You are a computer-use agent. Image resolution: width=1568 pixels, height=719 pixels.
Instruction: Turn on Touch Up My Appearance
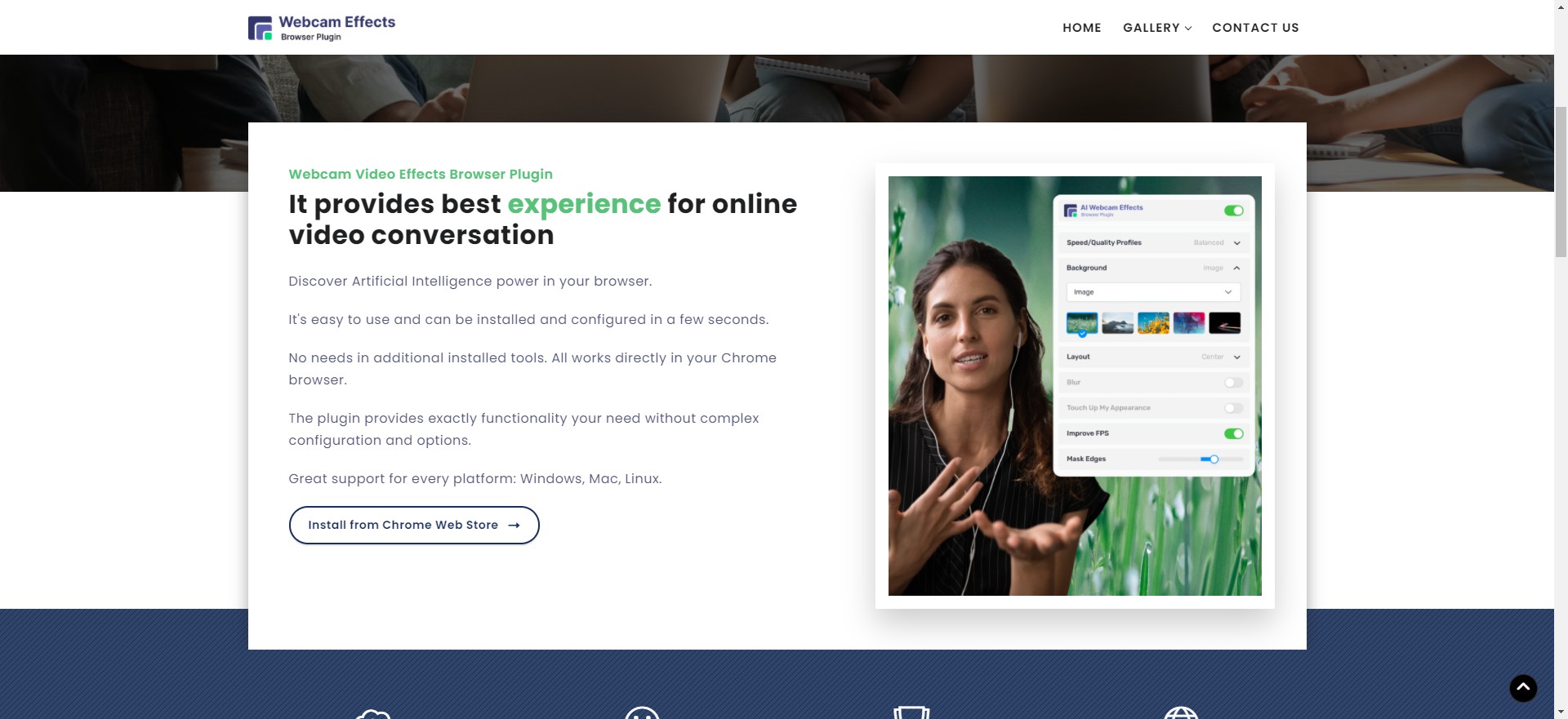pyautogui.click(x=1233, y=408)
